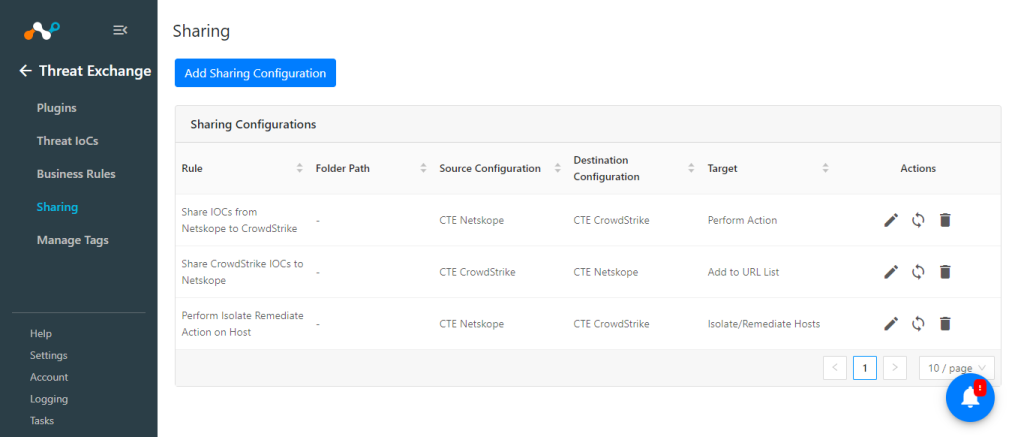Open the Logging link

[x=48, y=398]
